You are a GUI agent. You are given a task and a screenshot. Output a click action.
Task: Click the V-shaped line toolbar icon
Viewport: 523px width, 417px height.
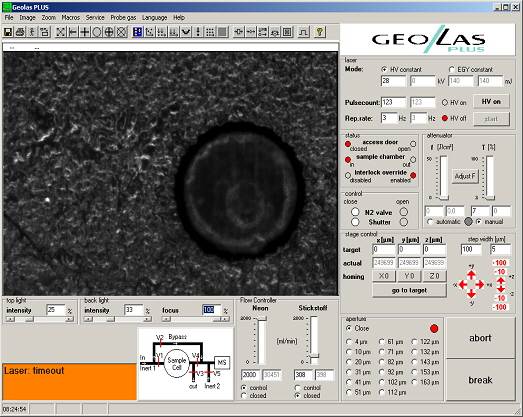[x=186, y=32]
